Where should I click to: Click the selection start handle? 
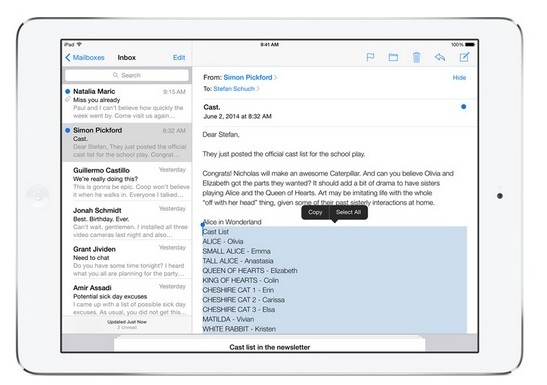(x=203, y=225)
